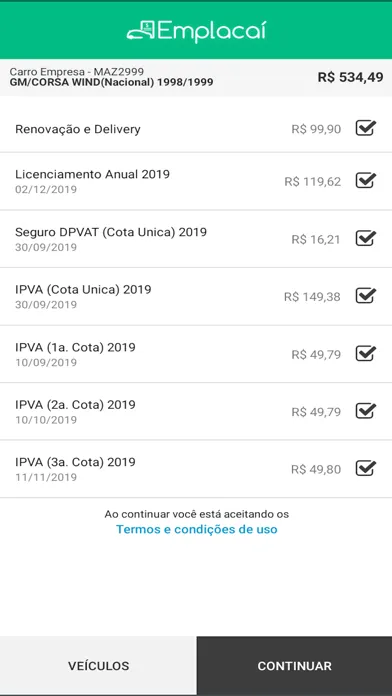Open the Termos e condições de uso link
The height and width of the screenshot is (696, 392).
[197, 529]
